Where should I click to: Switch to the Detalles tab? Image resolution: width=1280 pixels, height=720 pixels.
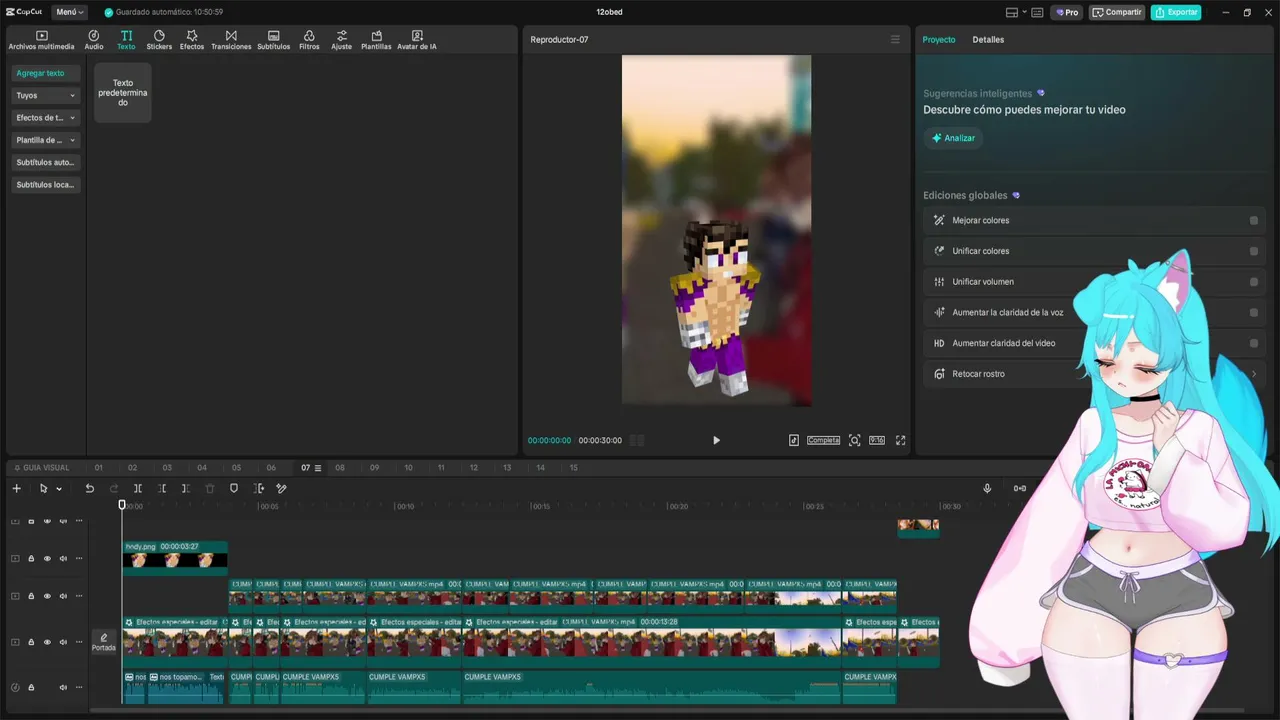(x=988, y=40)
